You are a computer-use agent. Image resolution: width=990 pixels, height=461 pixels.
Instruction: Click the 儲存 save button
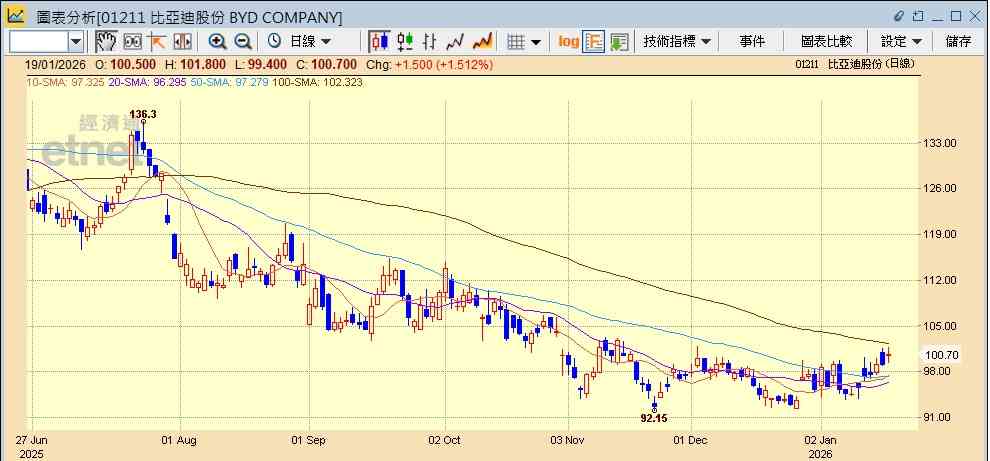point(958,42)
